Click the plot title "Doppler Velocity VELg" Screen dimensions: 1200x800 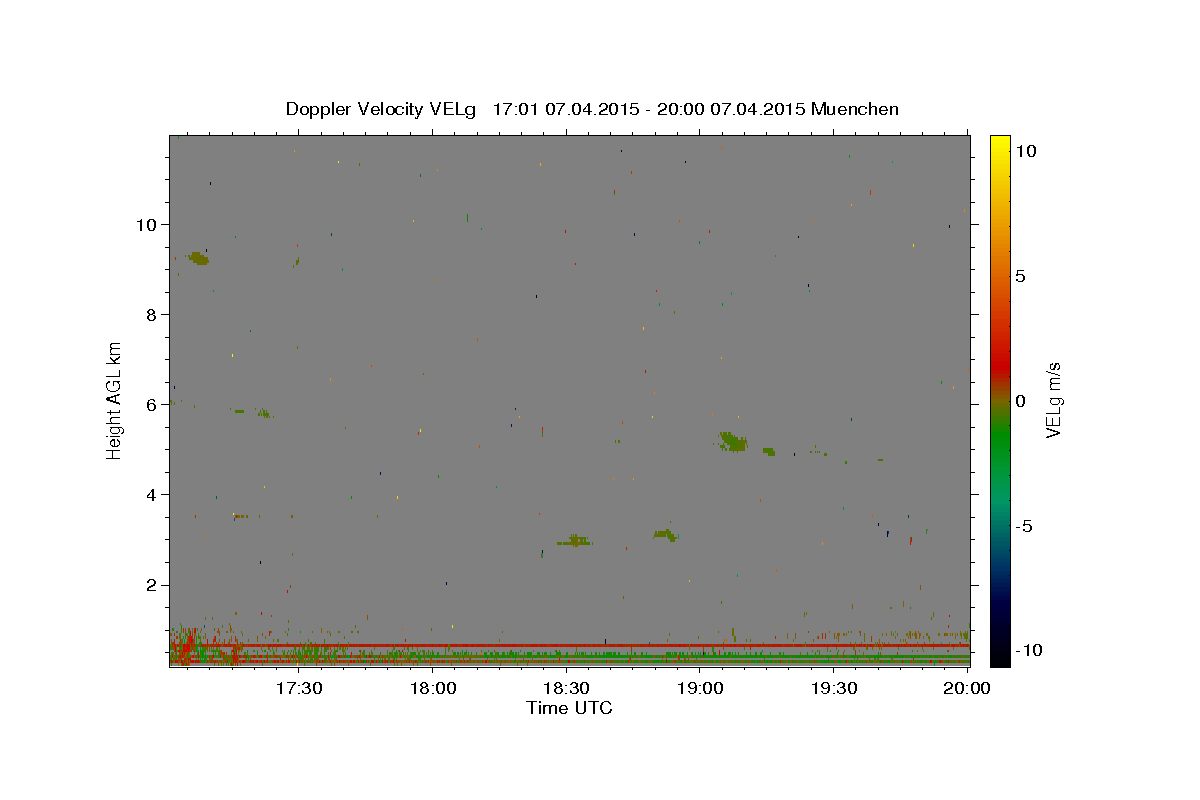click(x=382, y=109)
